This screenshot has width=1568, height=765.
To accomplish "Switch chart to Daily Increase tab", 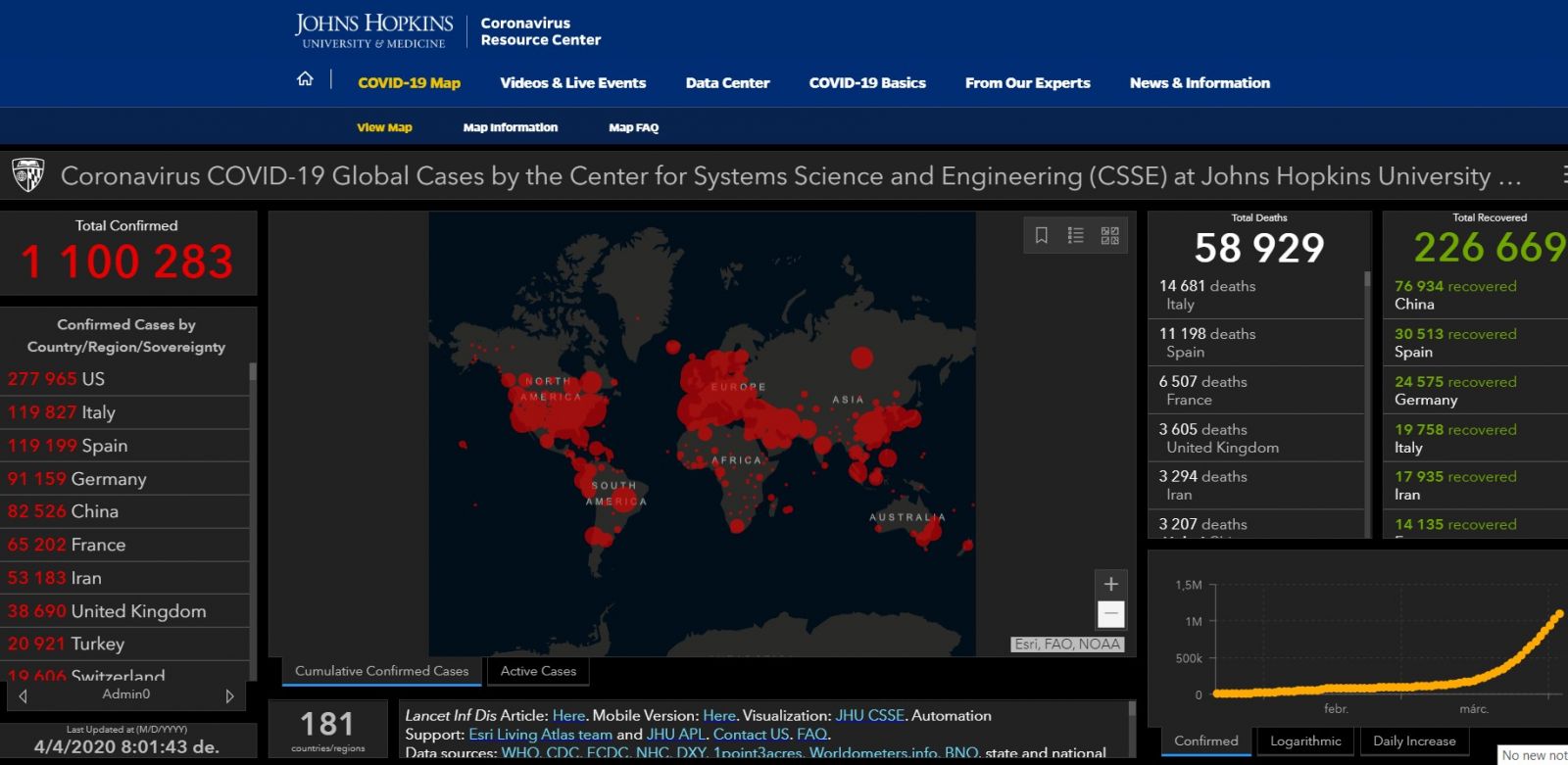I will (x=1414, y=741).
